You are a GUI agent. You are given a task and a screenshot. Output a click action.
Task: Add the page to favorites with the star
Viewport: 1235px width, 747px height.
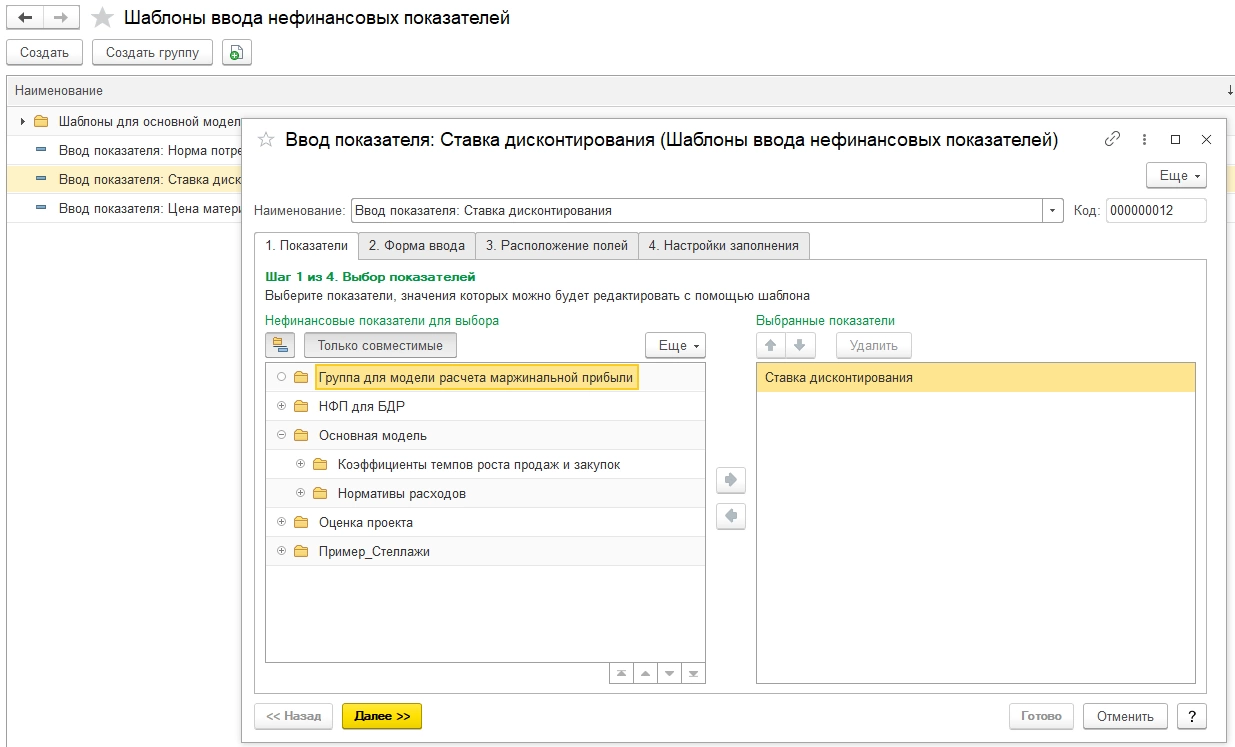point(101,18)
